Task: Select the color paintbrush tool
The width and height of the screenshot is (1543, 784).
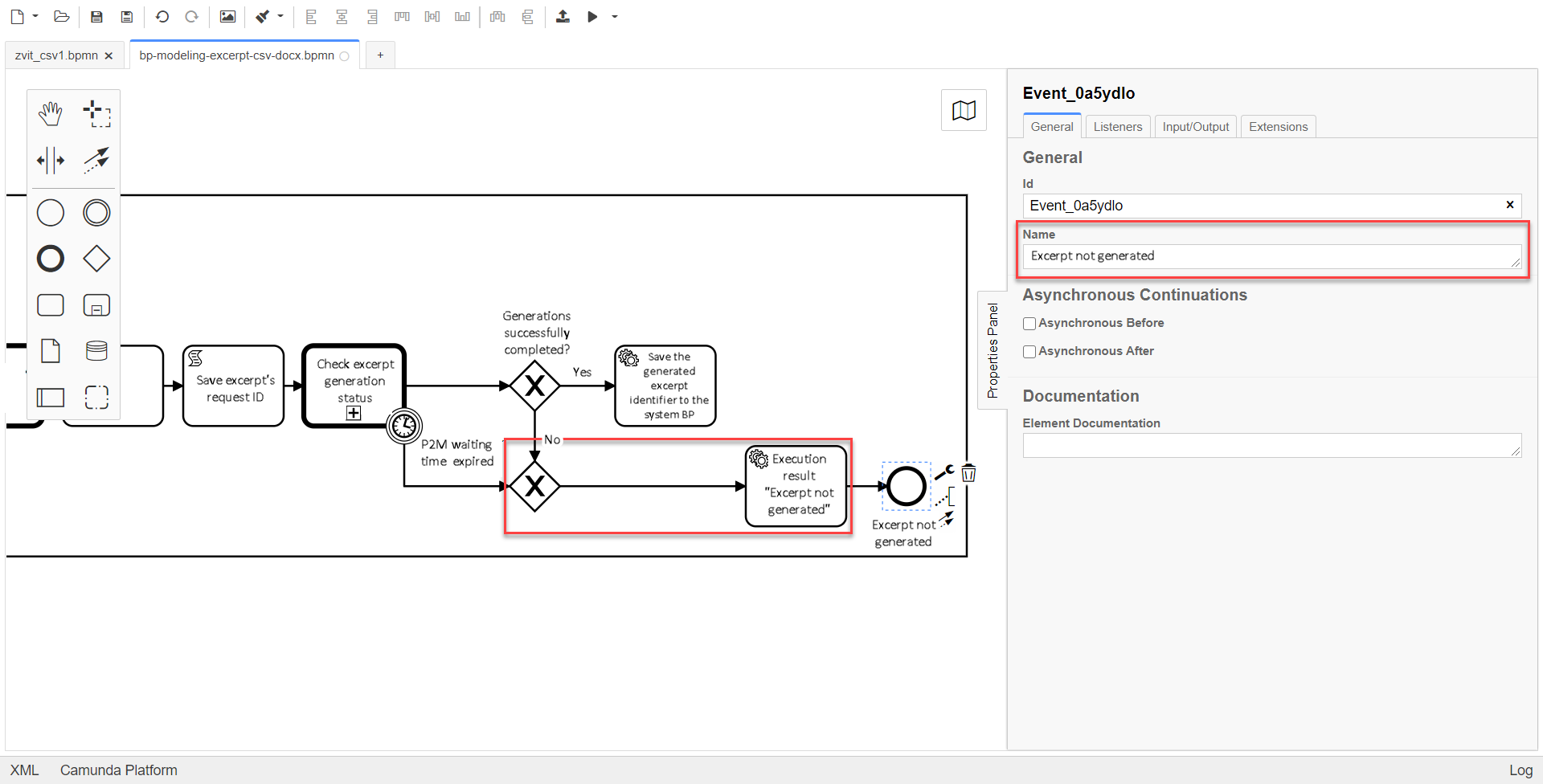Action: (263, 17)
